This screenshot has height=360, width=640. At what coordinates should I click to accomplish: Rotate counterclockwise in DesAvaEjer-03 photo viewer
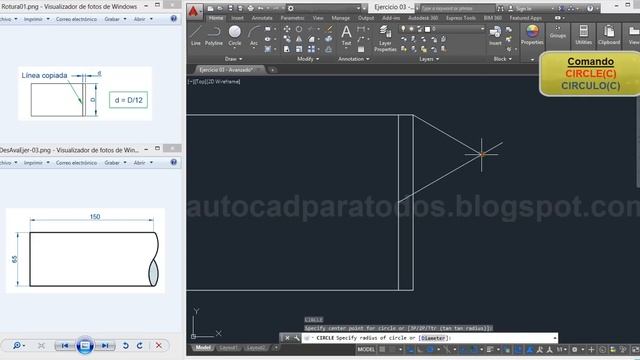point(126,346)
